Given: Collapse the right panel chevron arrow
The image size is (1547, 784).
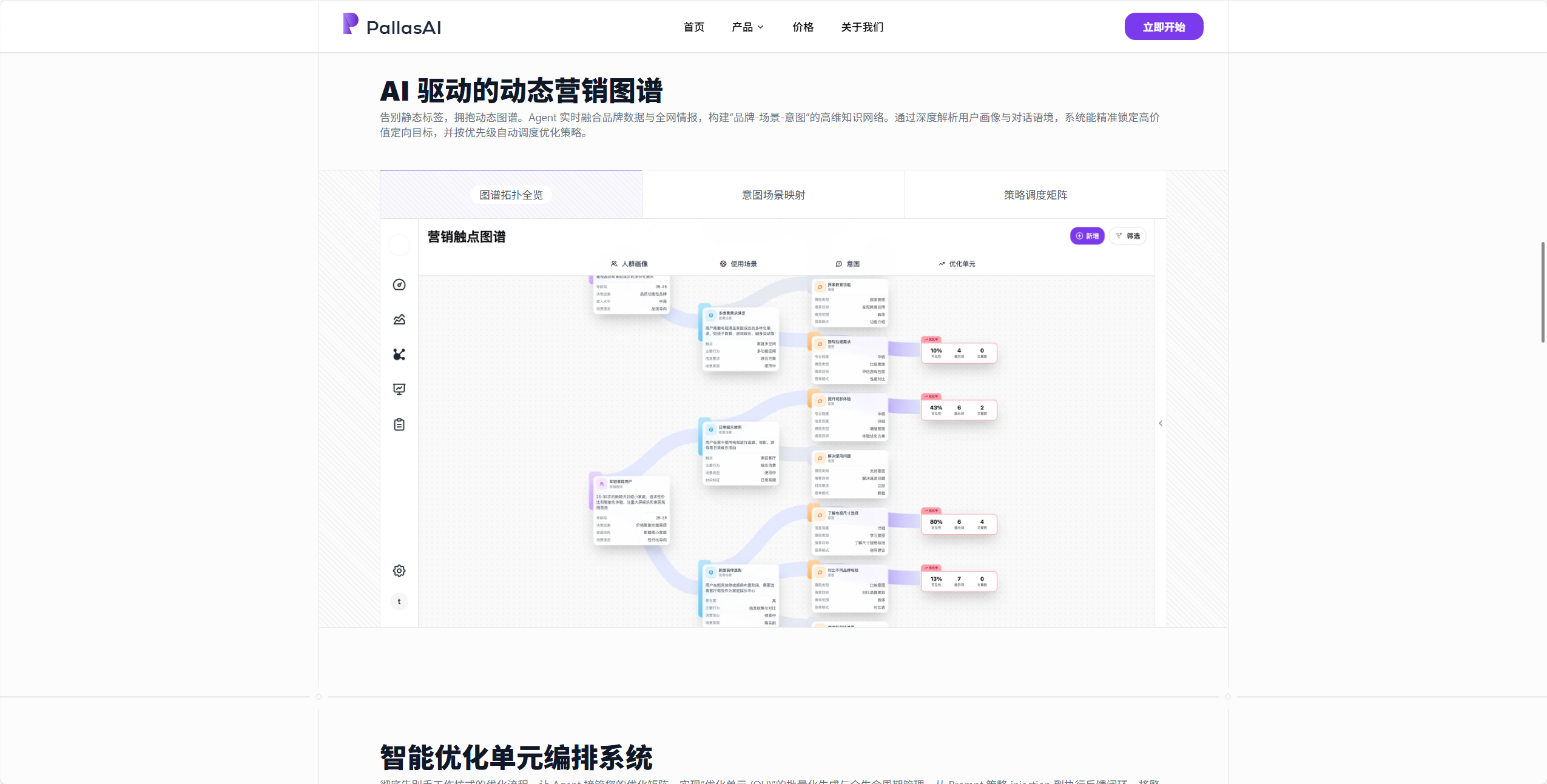Looking at the screenshot, I should point(1161,423).
